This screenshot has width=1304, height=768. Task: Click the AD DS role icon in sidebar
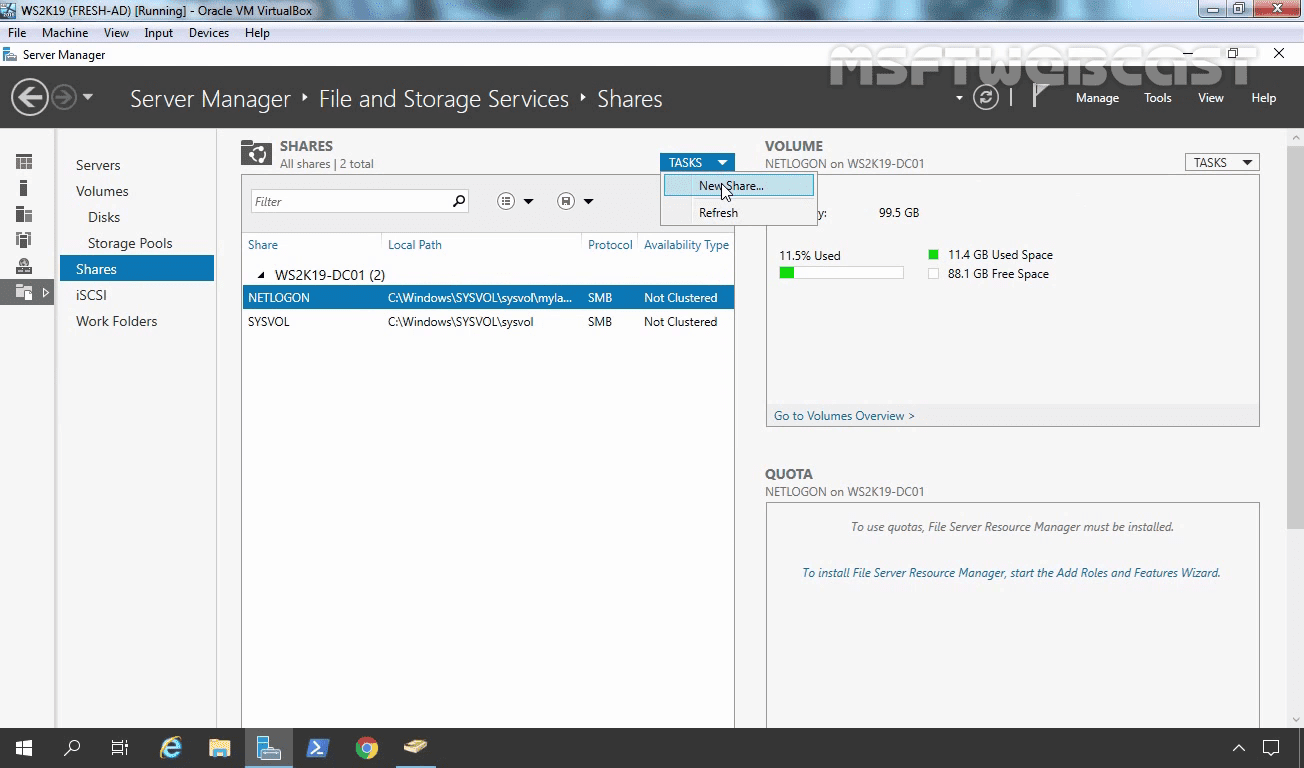[24, 240]
